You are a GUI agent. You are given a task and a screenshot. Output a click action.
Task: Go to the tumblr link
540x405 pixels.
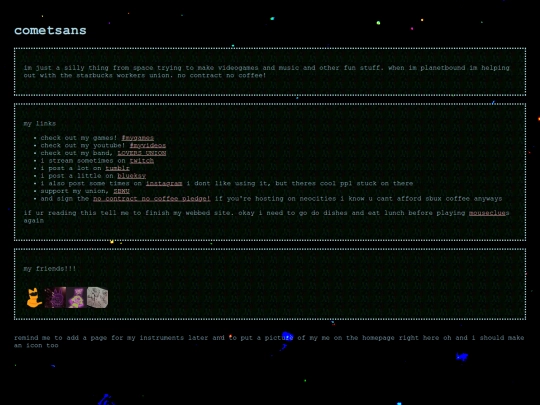click(117, 168)
